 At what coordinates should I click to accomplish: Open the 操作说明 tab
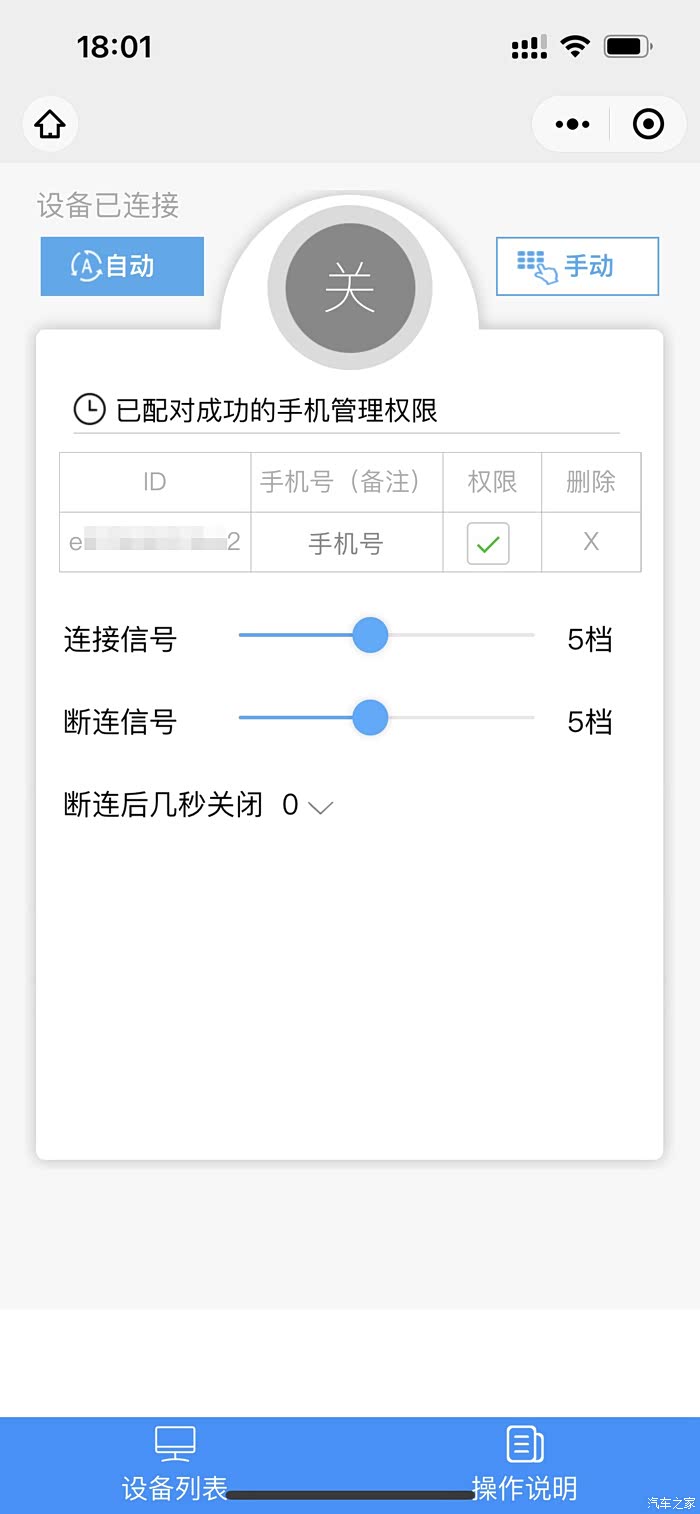(x=525, y=1487)
